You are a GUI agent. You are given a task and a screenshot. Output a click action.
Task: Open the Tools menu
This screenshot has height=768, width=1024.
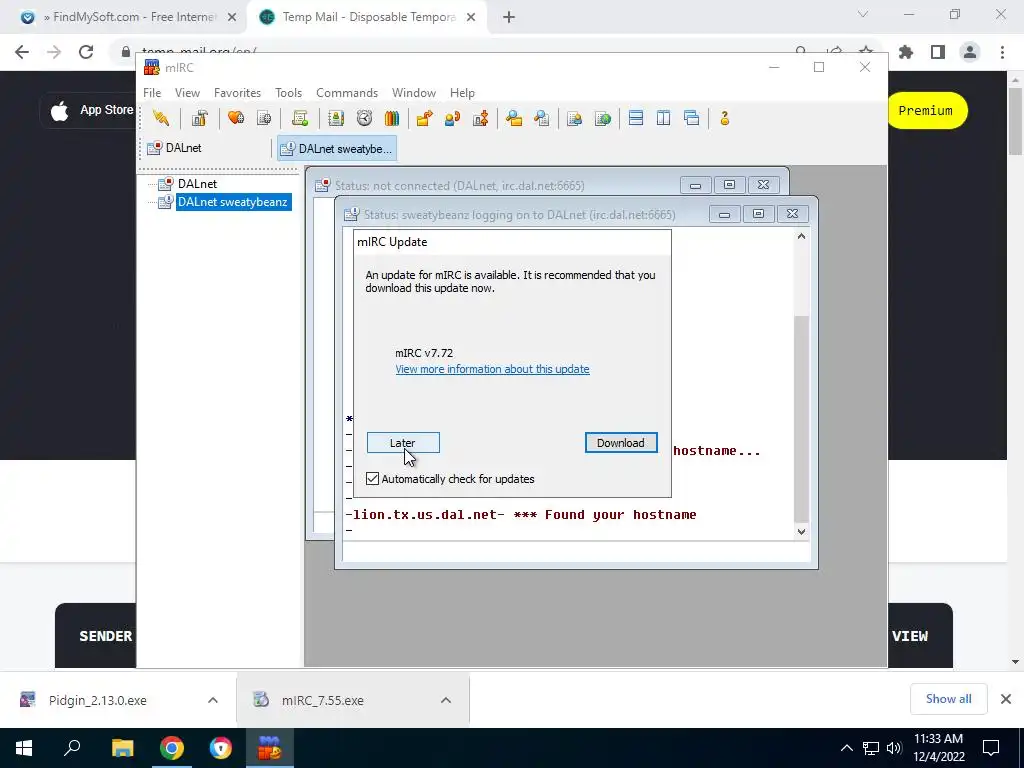[288, 93]
